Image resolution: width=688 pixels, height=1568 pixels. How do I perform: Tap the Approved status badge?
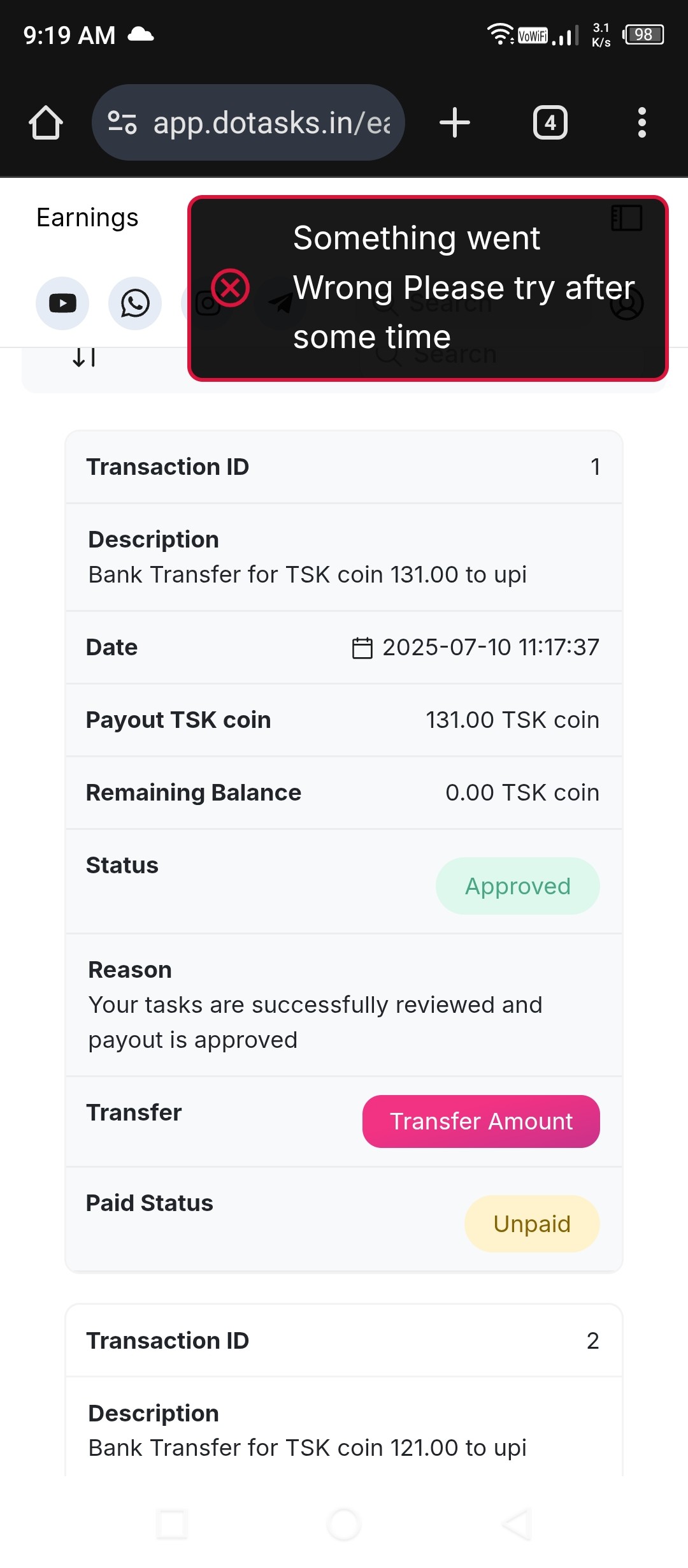(517, 886)
